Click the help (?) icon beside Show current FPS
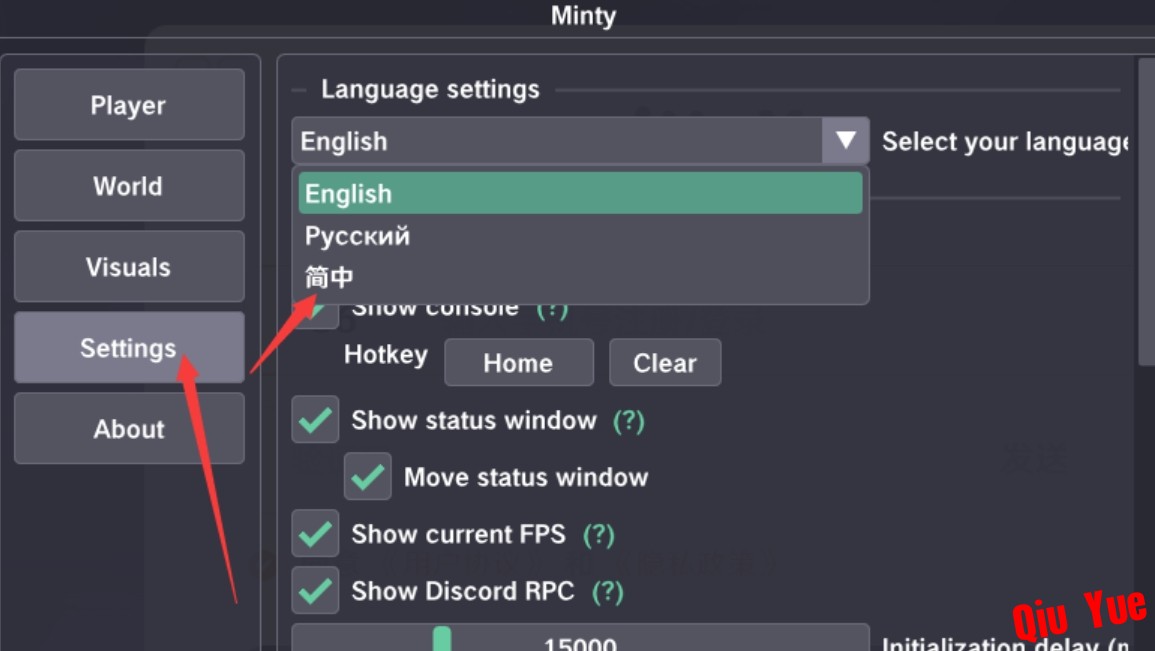 [x=598, y=535]
